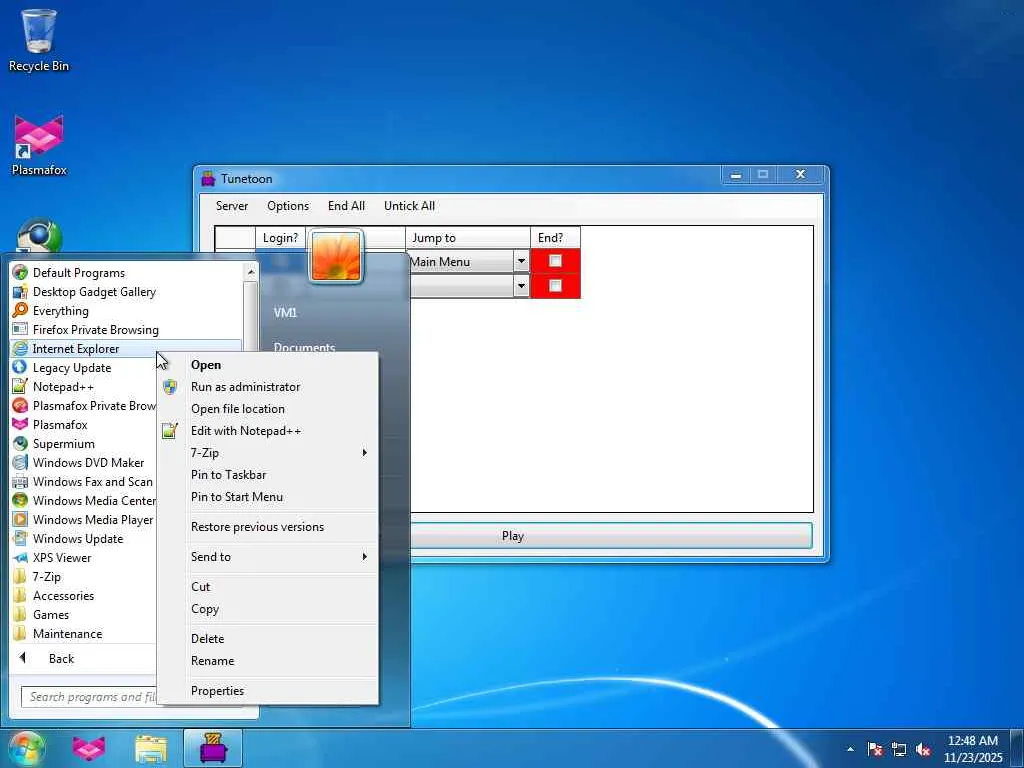Open the empty second-row Jump to dropdown
Viewport: 1024px width, 768px height.
(521, 285)
